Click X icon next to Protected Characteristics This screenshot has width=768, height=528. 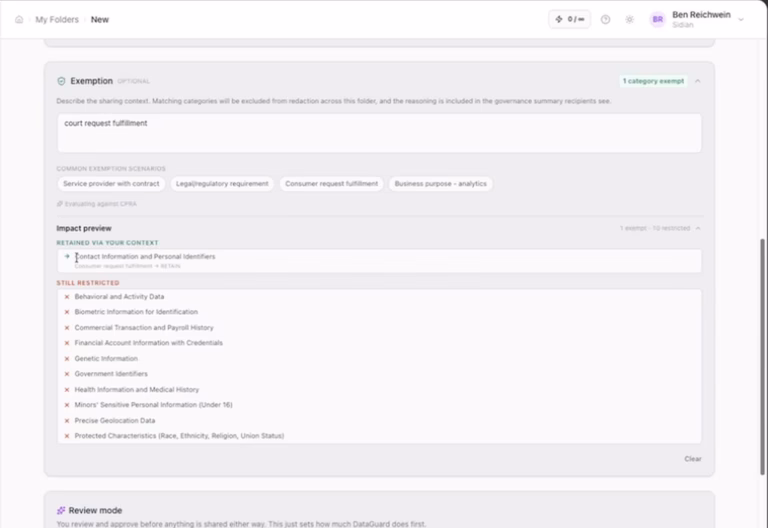[x=67, y=436]
